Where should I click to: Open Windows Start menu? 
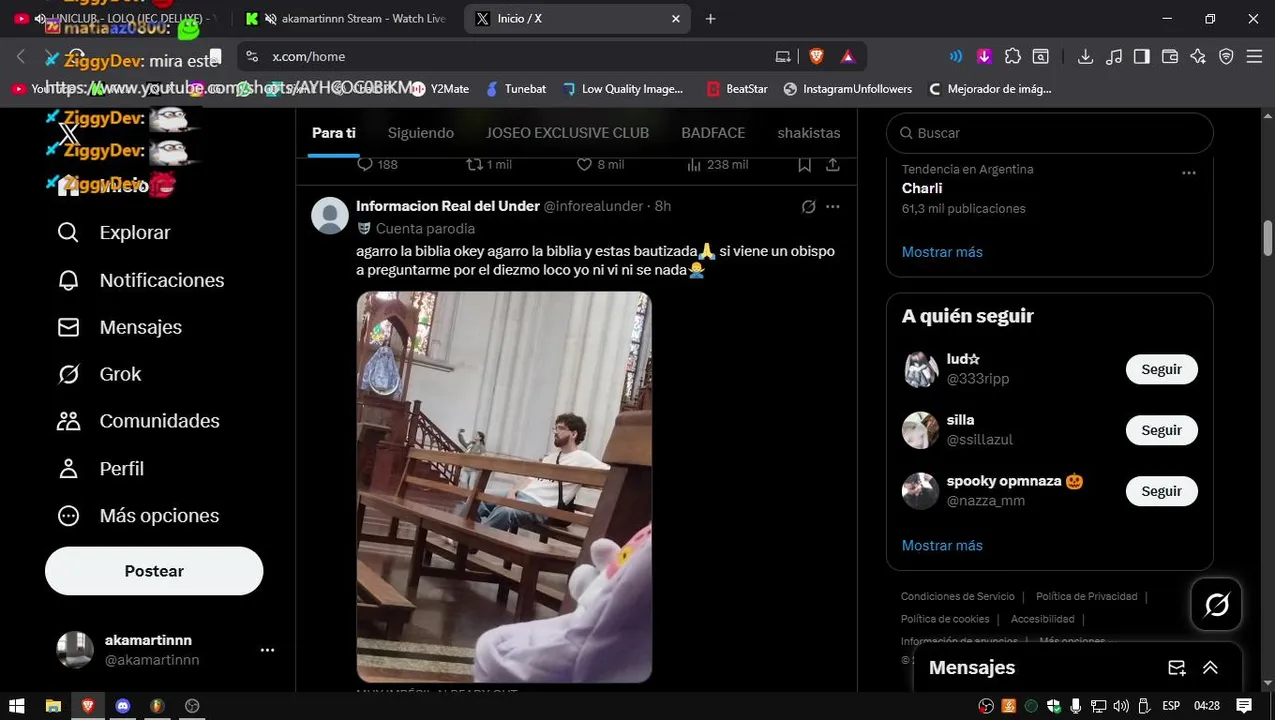click(17, 706)
